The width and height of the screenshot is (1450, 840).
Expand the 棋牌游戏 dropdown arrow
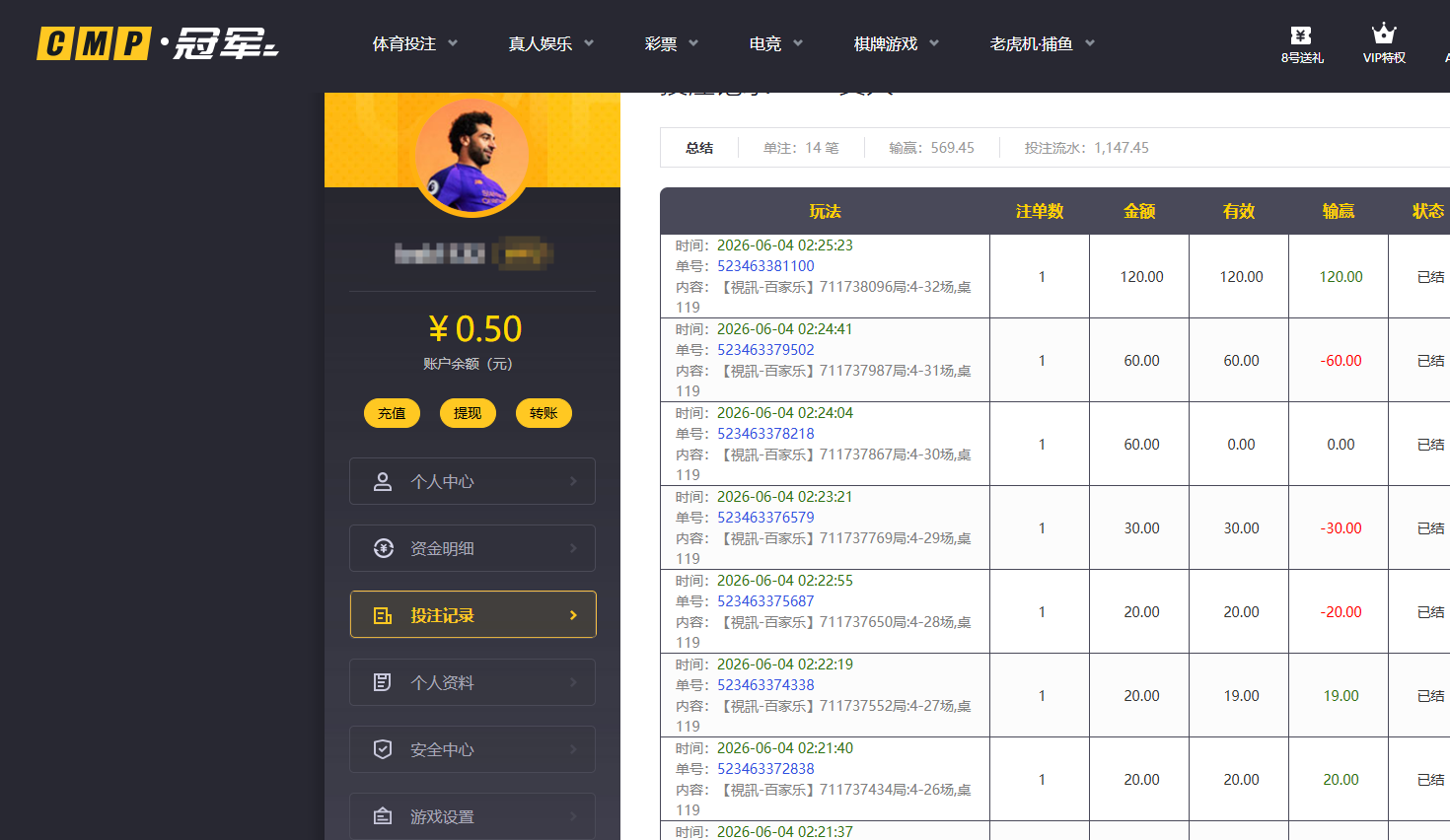point(934,43)
